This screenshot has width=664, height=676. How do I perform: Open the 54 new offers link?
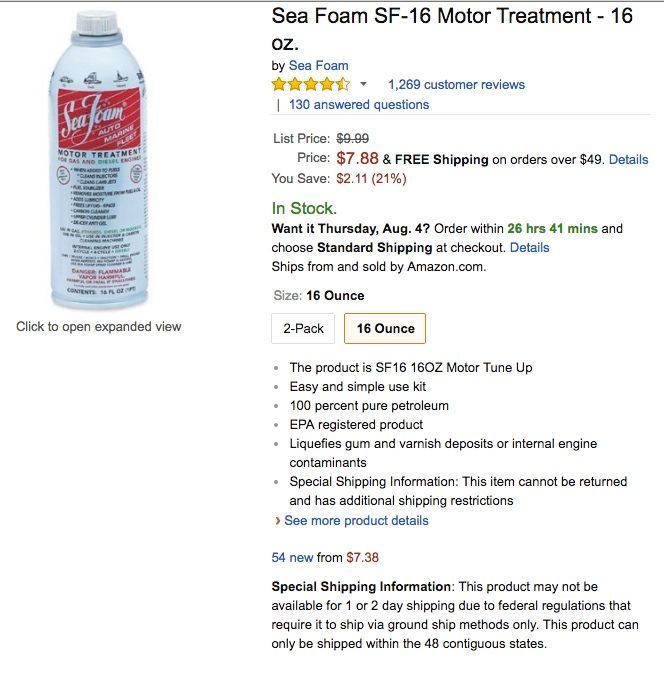[x=292, y=557]
